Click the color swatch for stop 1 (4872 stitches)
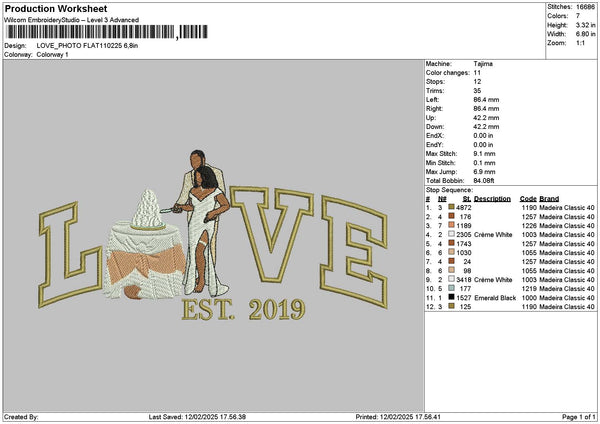Viewport: 600px width, 424px height. pyautogui.click(x=452, y=207)
